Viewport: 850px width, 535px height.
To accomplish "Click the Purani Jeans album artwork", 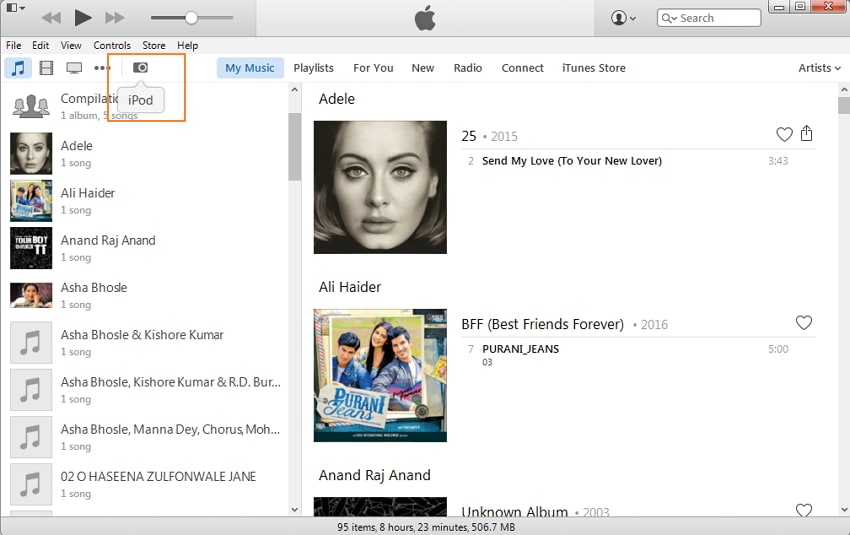I will point(380,375).
